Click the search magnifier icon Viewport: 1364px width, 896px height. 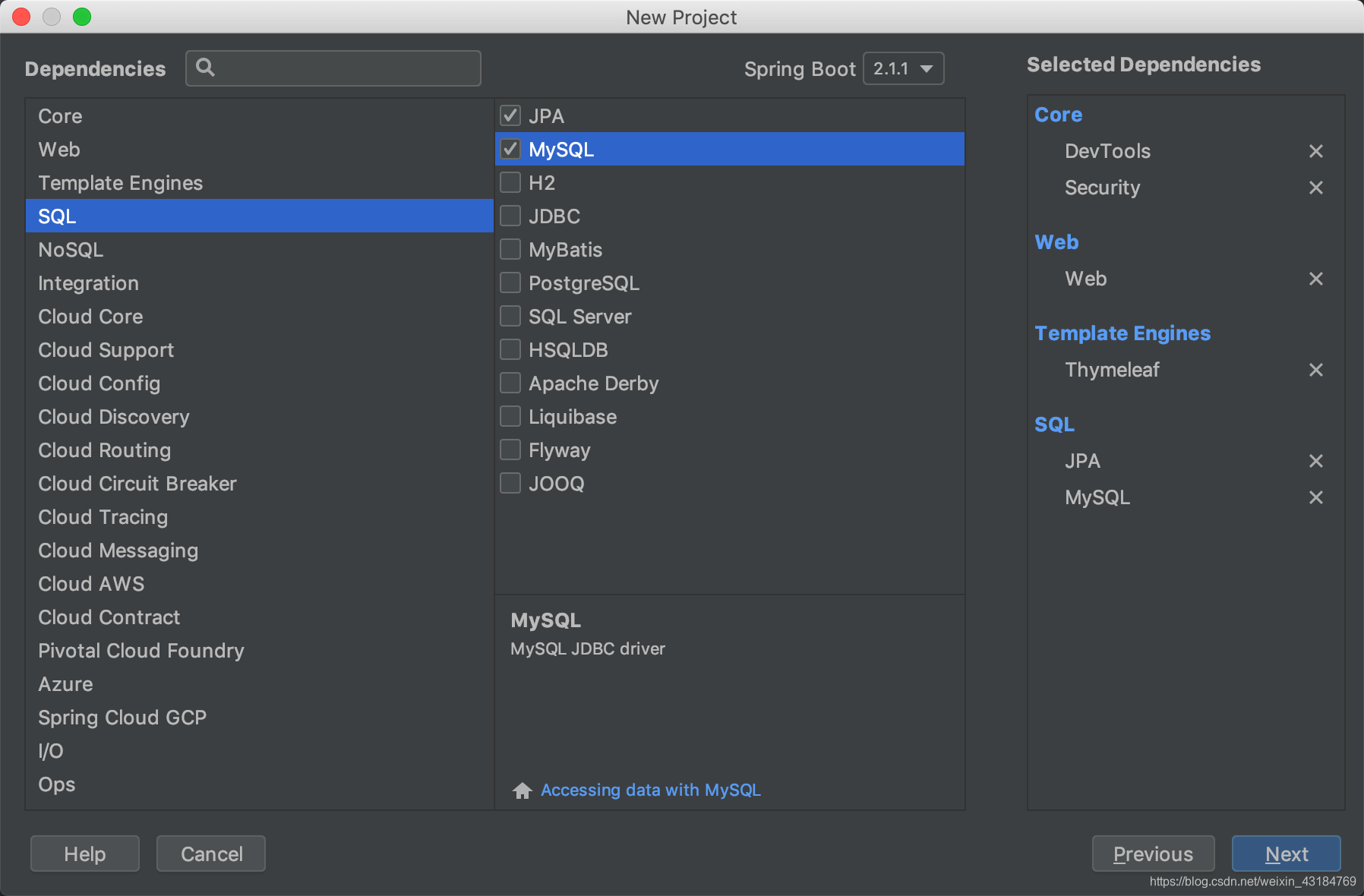205,68
